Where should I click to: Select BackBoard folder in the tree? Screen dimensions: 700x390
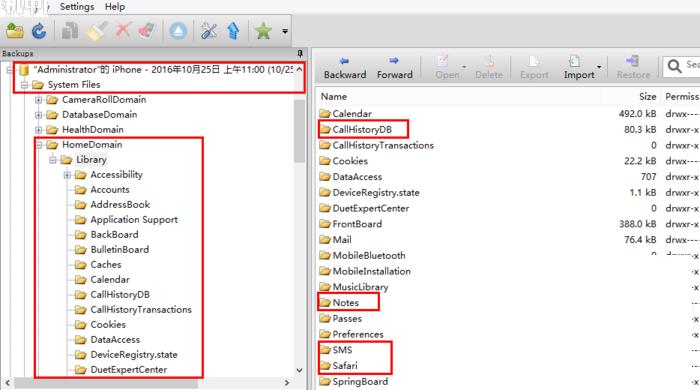coord(114,235)
